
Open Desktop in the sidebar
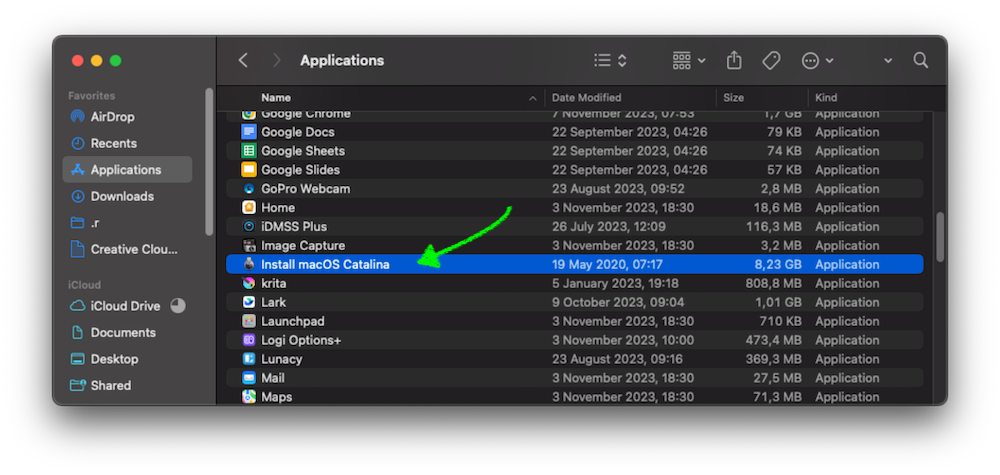pos(114,359)
